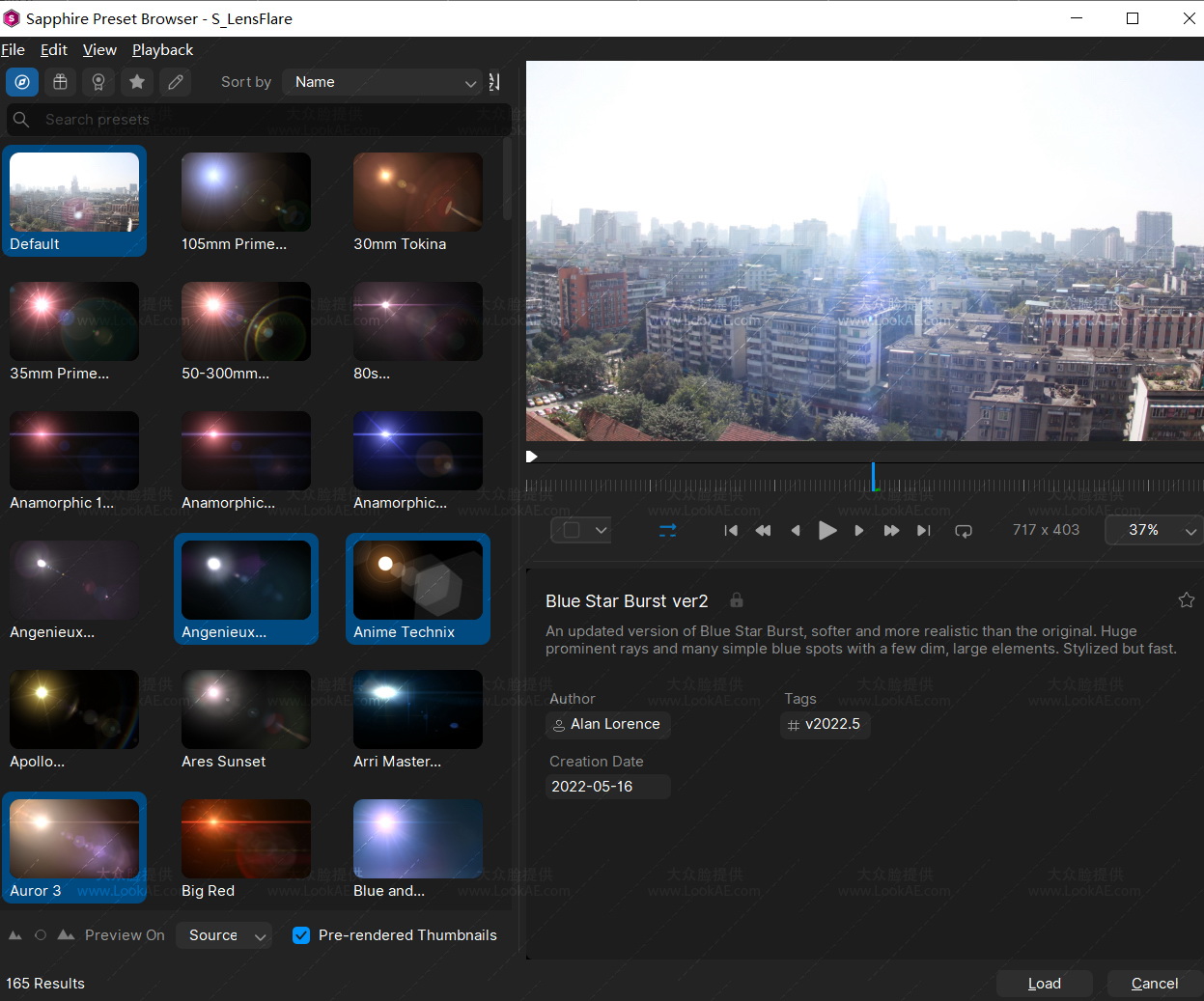
Task: Open the viewer background square dropdown
Action: (581, 530)
